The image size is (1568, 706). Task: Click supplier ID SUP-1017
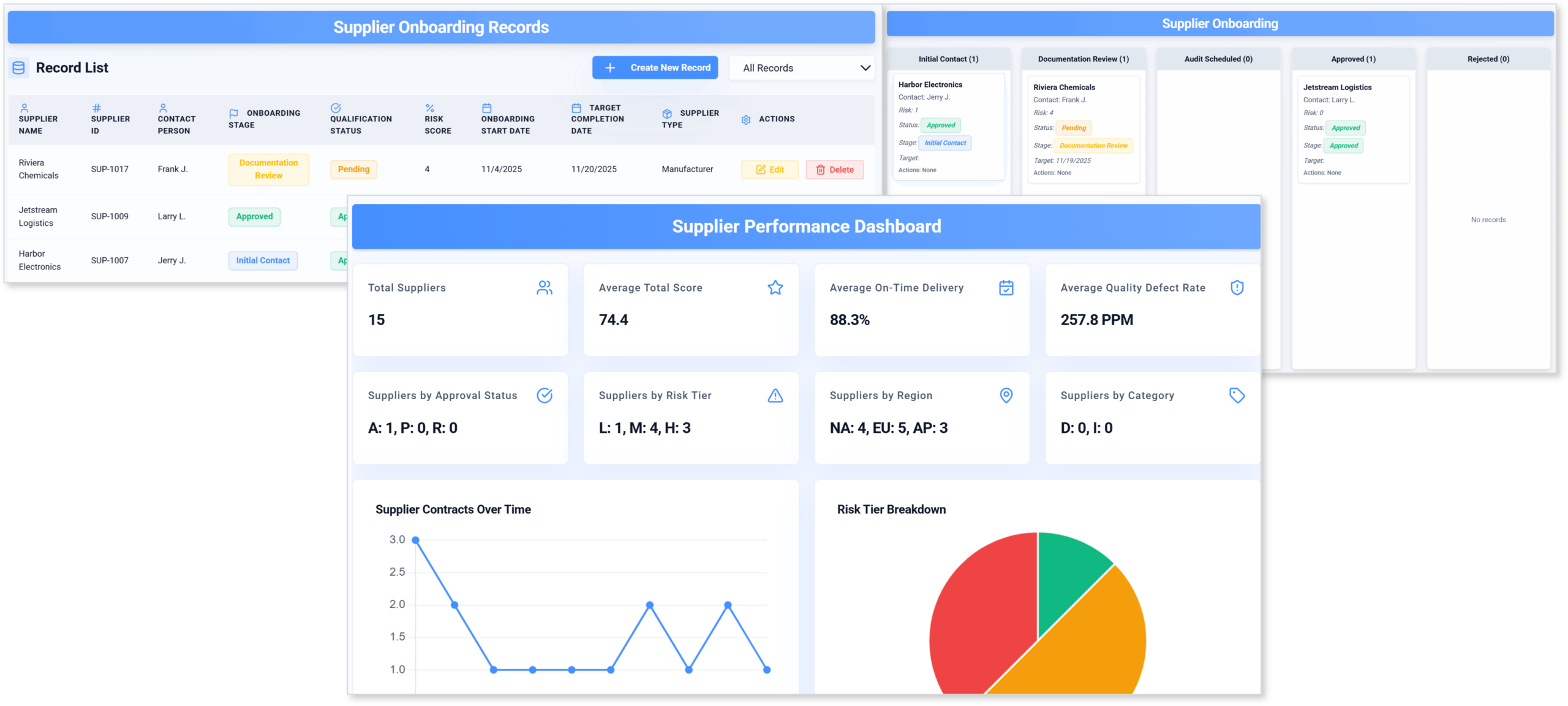pyautogui.click(x=110, y=170)
